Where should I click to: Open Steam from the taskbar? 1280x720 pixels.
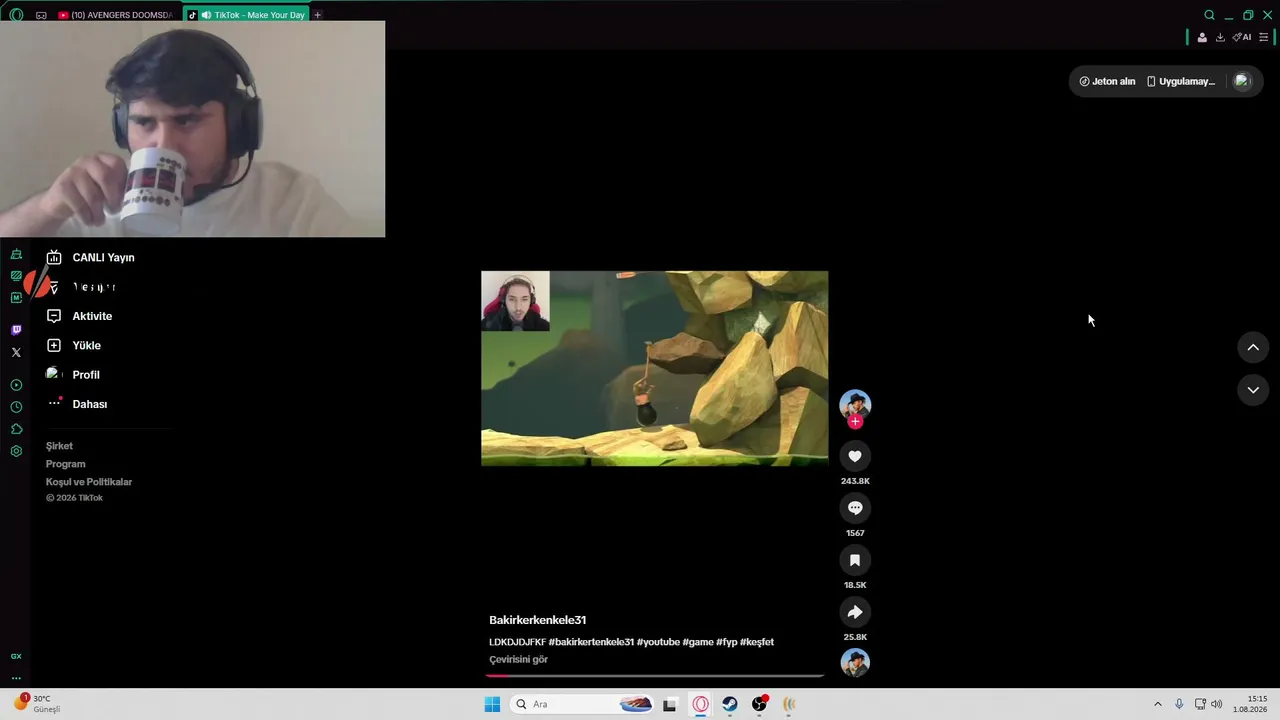[x=730, y=704]
